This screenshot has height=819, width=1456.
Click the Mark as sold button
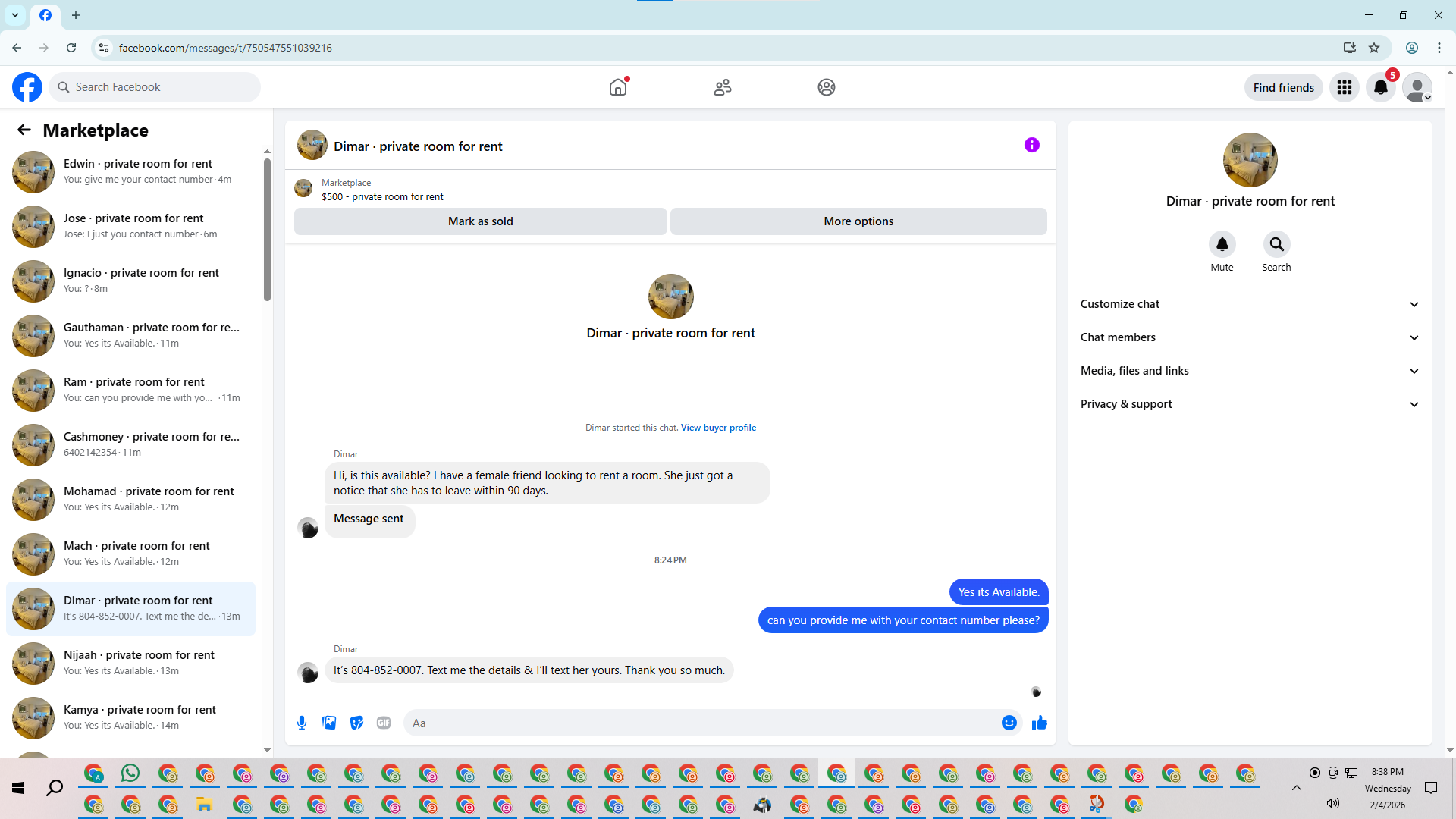480,221
